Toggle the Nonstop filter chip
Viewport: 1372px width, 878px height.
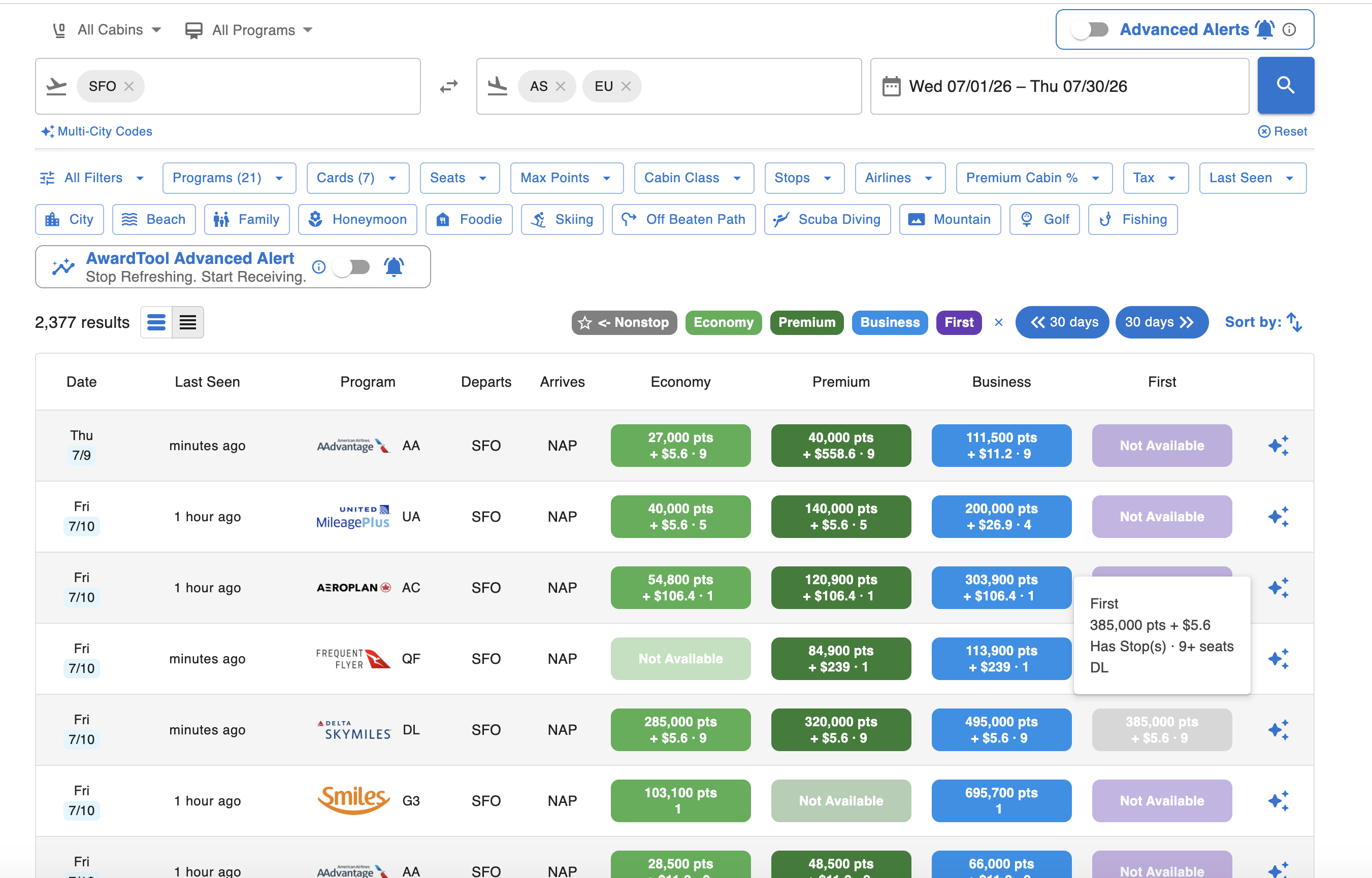tap(625, 322)
